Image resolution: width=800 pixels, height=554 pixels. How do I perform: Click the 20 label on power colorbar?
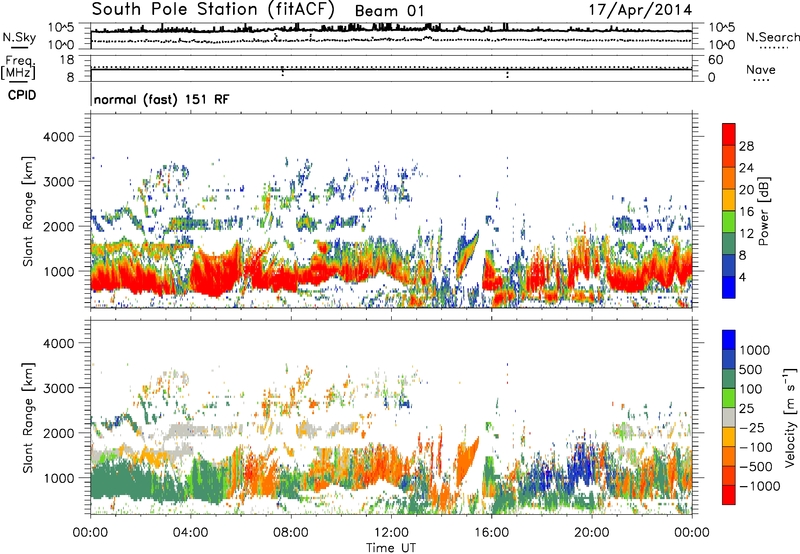point(746,190)
